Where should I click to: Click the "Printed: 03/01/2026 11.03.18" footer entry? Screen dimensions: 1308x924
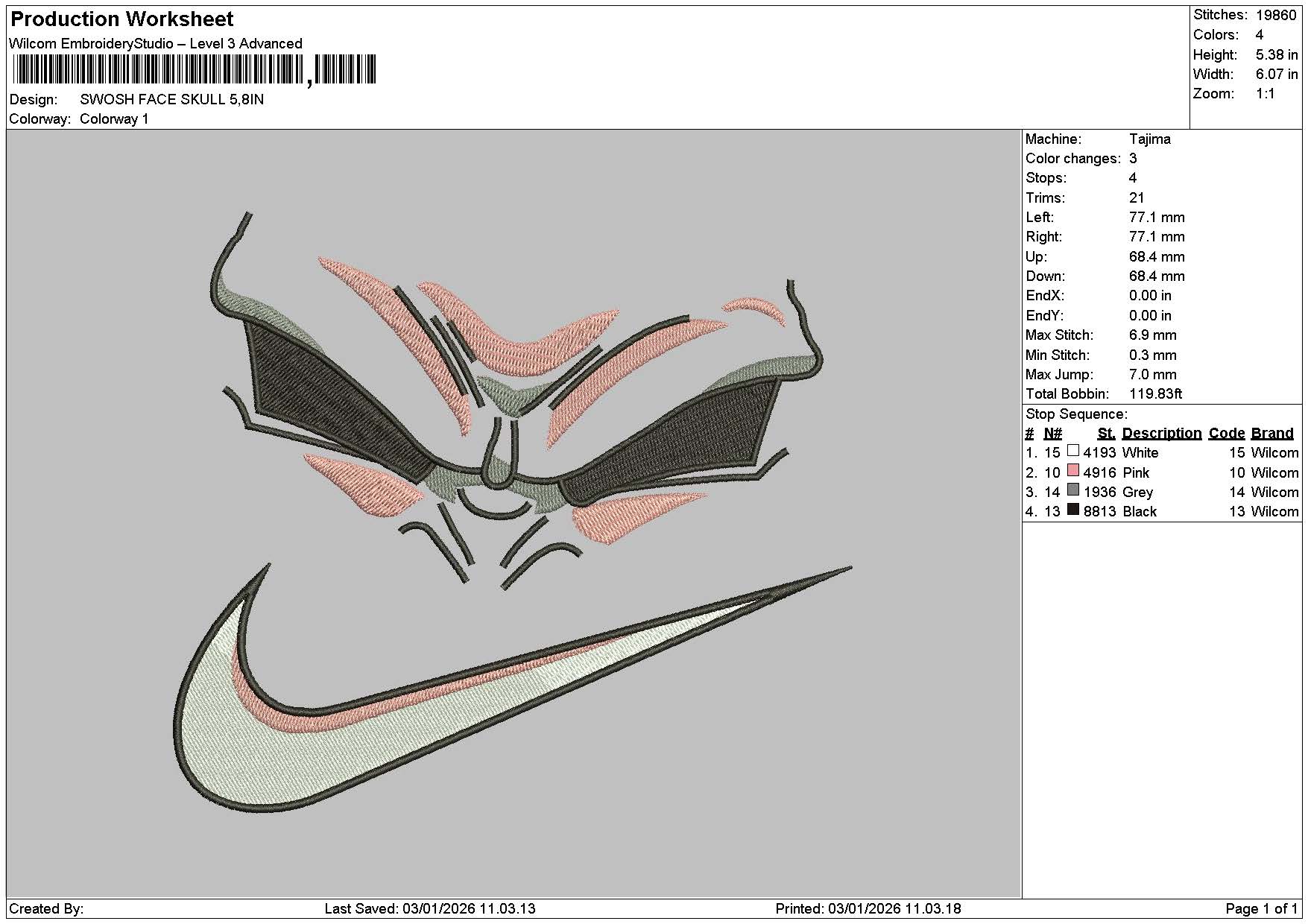pos(868,908)
